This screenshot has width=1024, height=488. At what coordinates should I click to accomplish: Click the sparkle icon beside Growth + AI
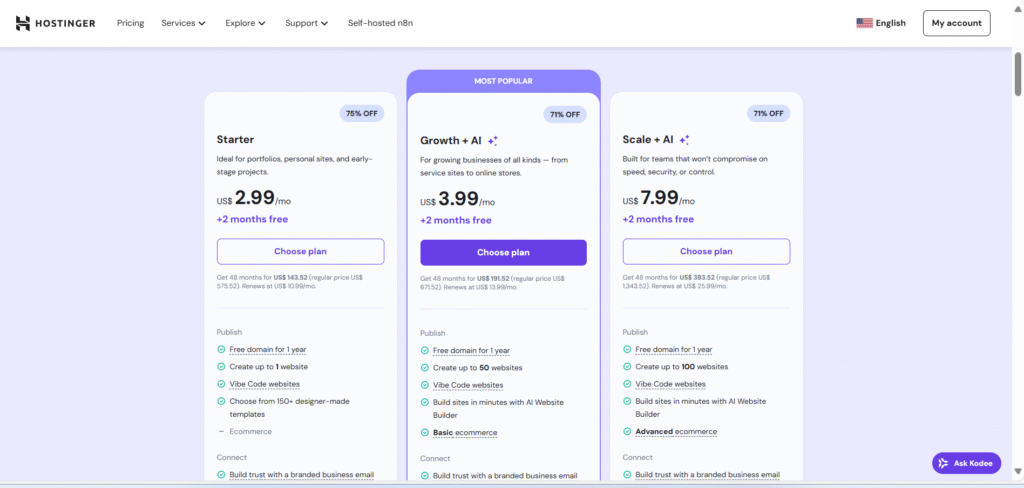[493, 141]
